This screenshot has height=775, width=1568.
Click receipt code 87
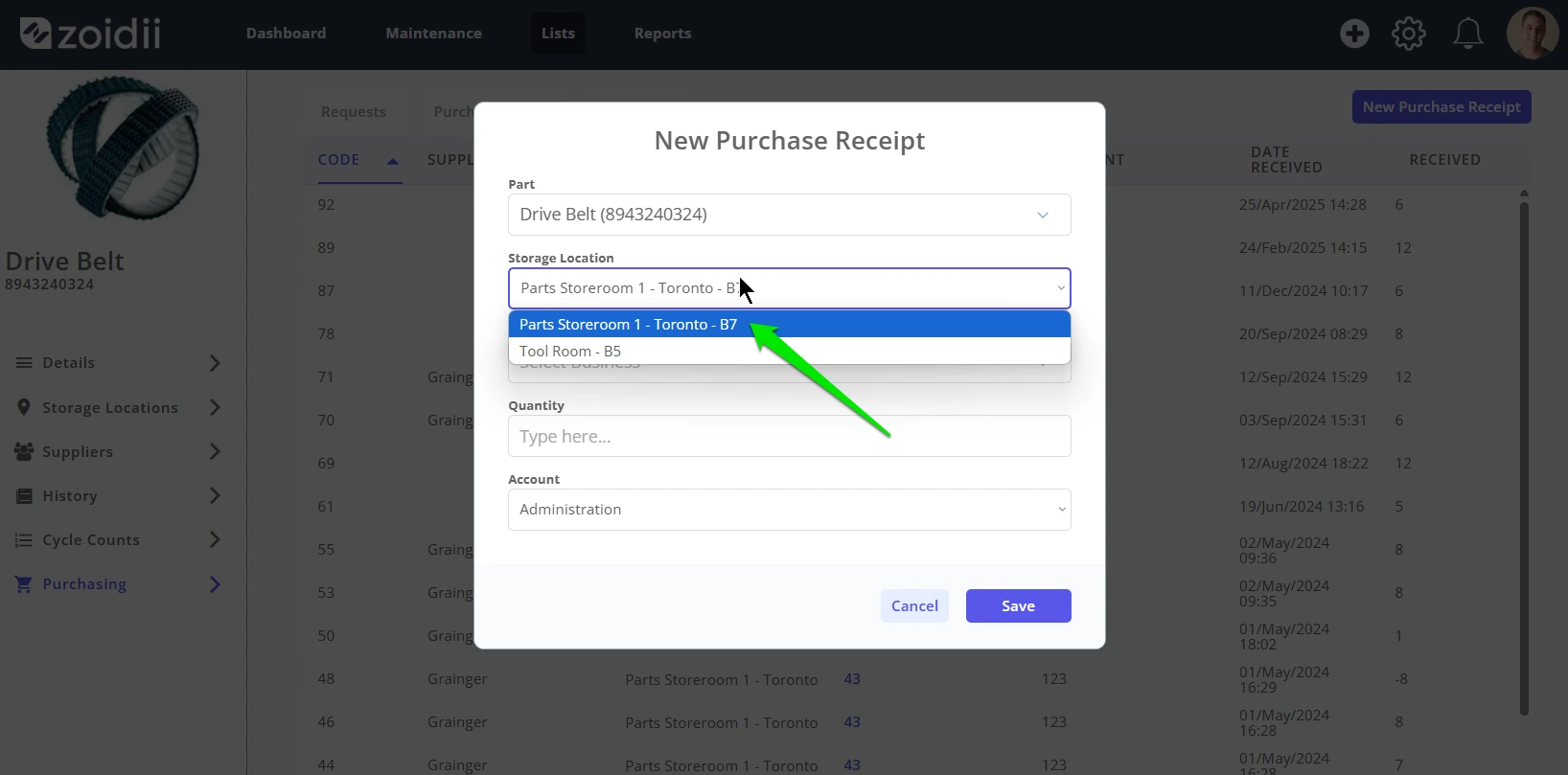pos(326,291)
